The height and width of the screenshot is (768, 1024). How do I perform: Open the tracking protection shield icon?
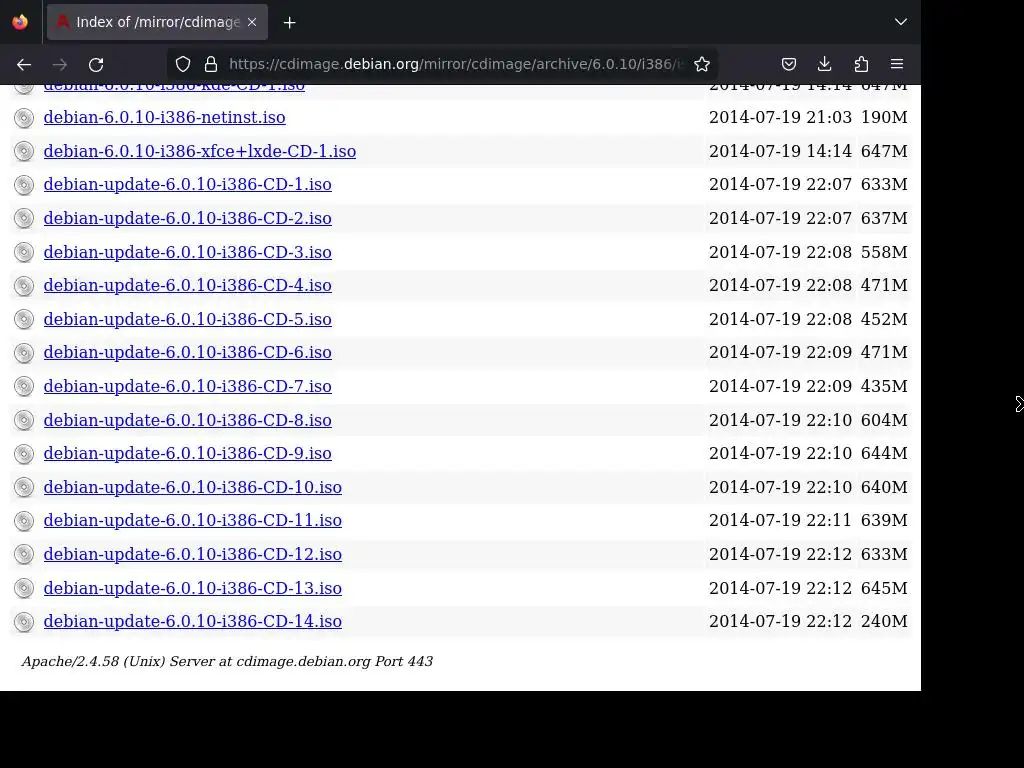click(183, 64)
